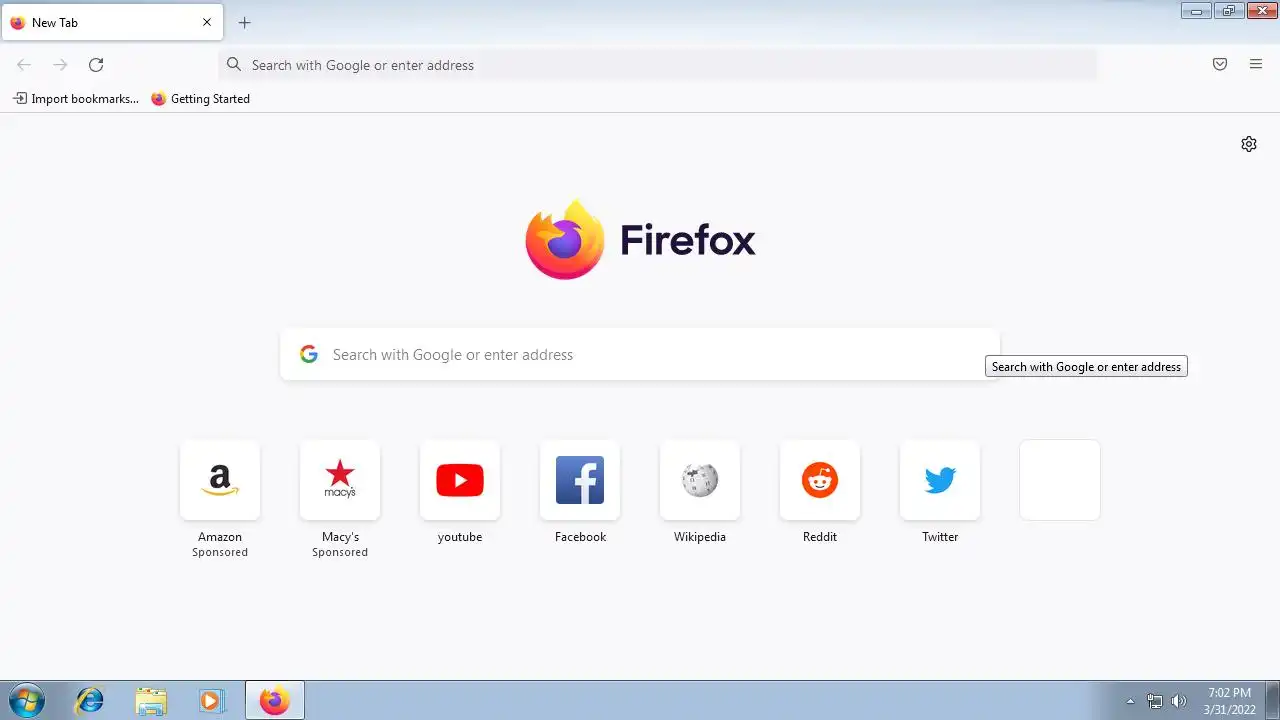Viewport: 1280px width, 720px height.
Task: Open Getting Started bookmark
Action: (200, 99)
